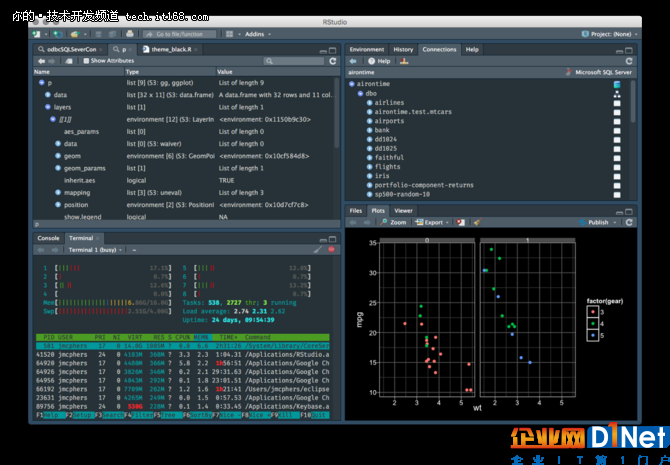Viewport: 670px width, 465px height.
Task: Click the Help button in Connections toolbar
Action: (379, 62)
